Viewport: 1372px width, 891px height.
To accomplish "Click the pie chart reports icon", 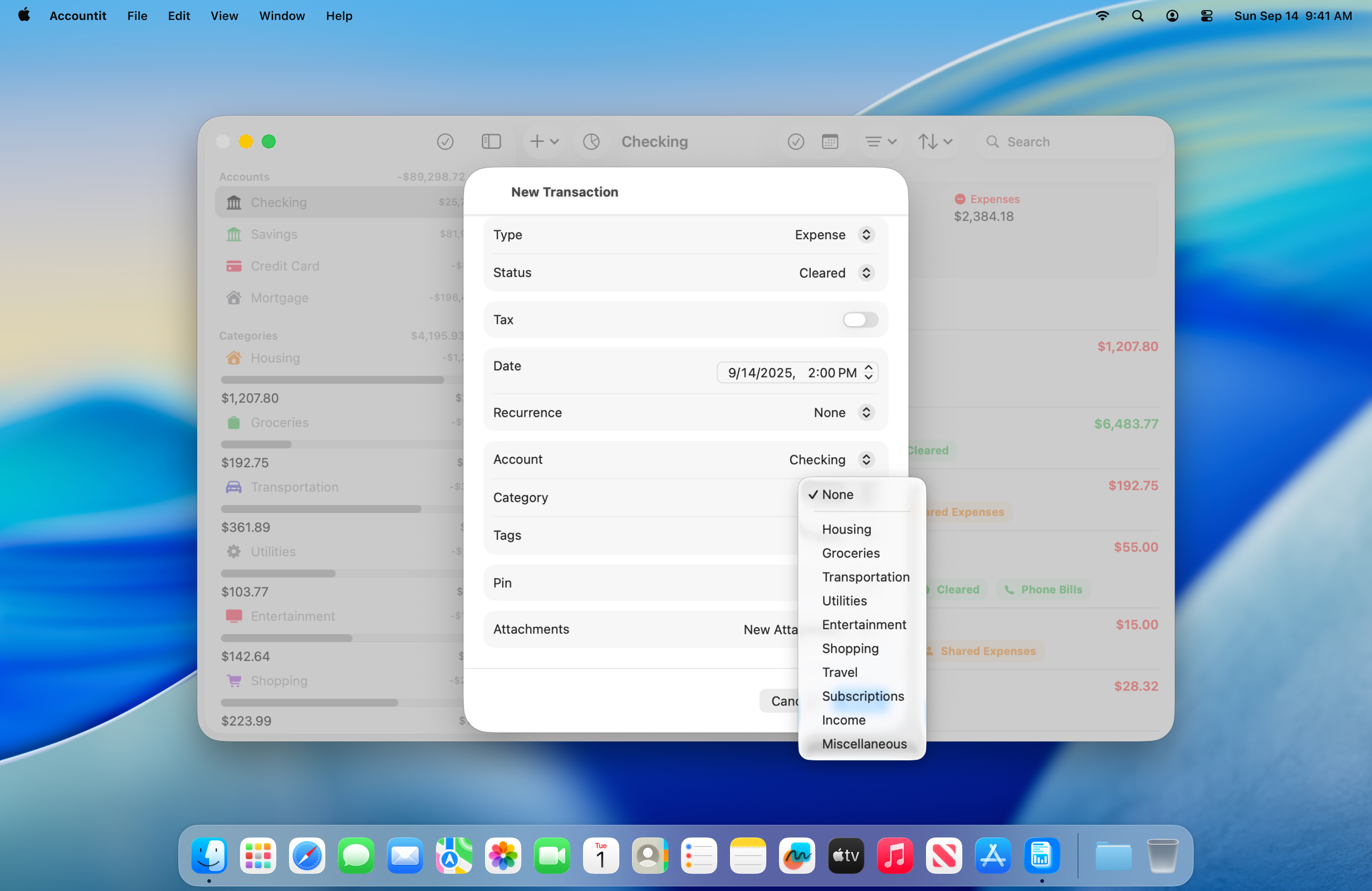I will point(591,142).
